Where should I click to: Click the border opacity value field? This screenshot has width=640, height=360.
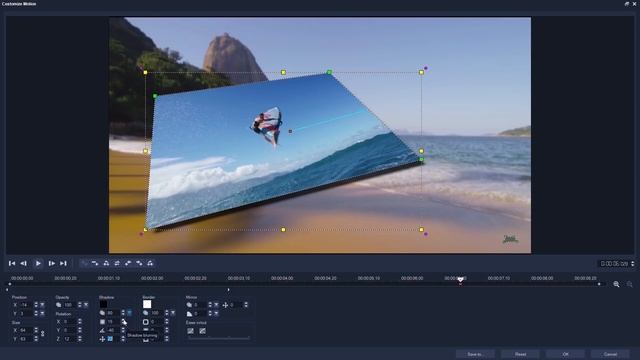157,313
